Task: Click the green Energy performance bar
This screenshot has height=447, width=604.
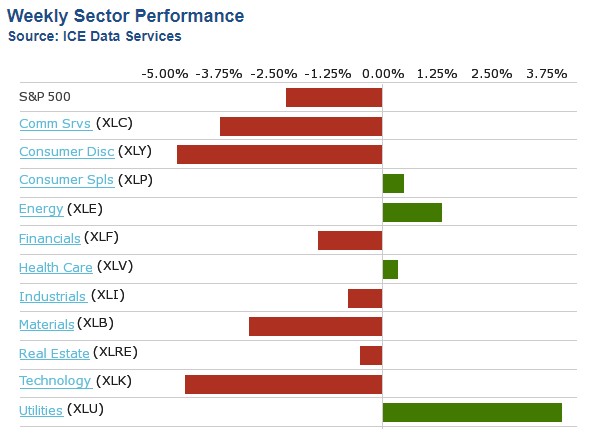Action: tap(412, 212)
